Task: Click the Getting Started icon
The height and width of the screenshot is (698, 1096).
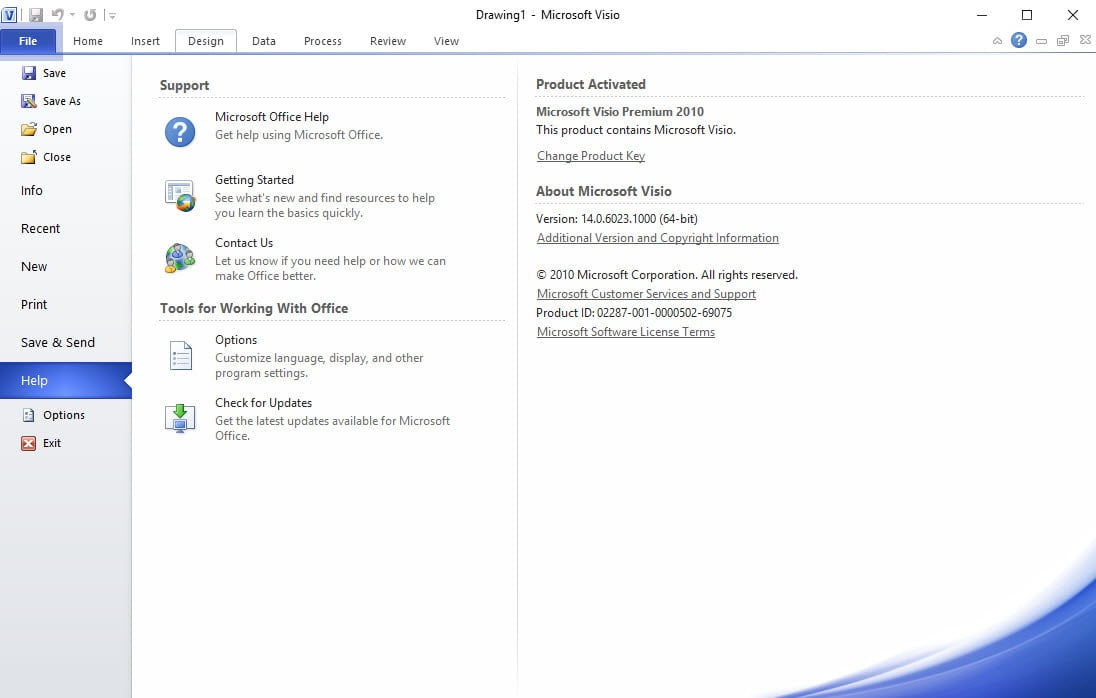Action: coord(180,196)
